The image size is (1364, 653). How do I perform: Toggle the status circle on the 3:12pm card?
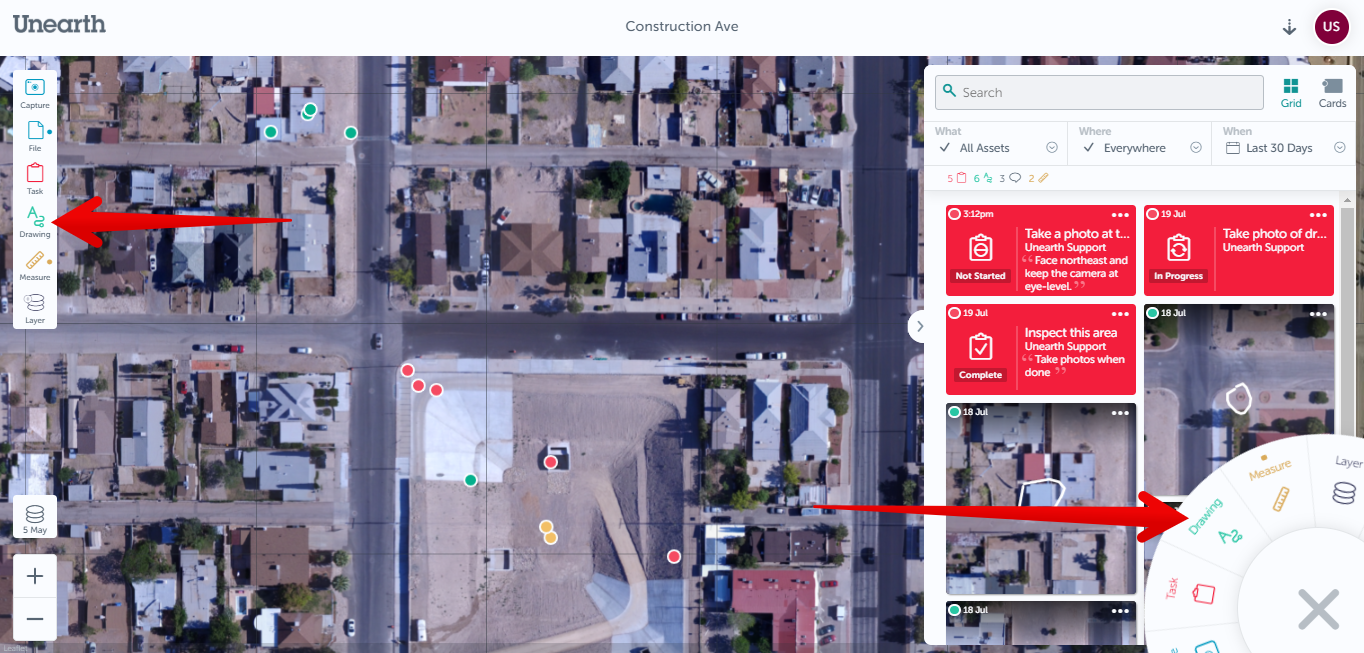coord(954,214)
